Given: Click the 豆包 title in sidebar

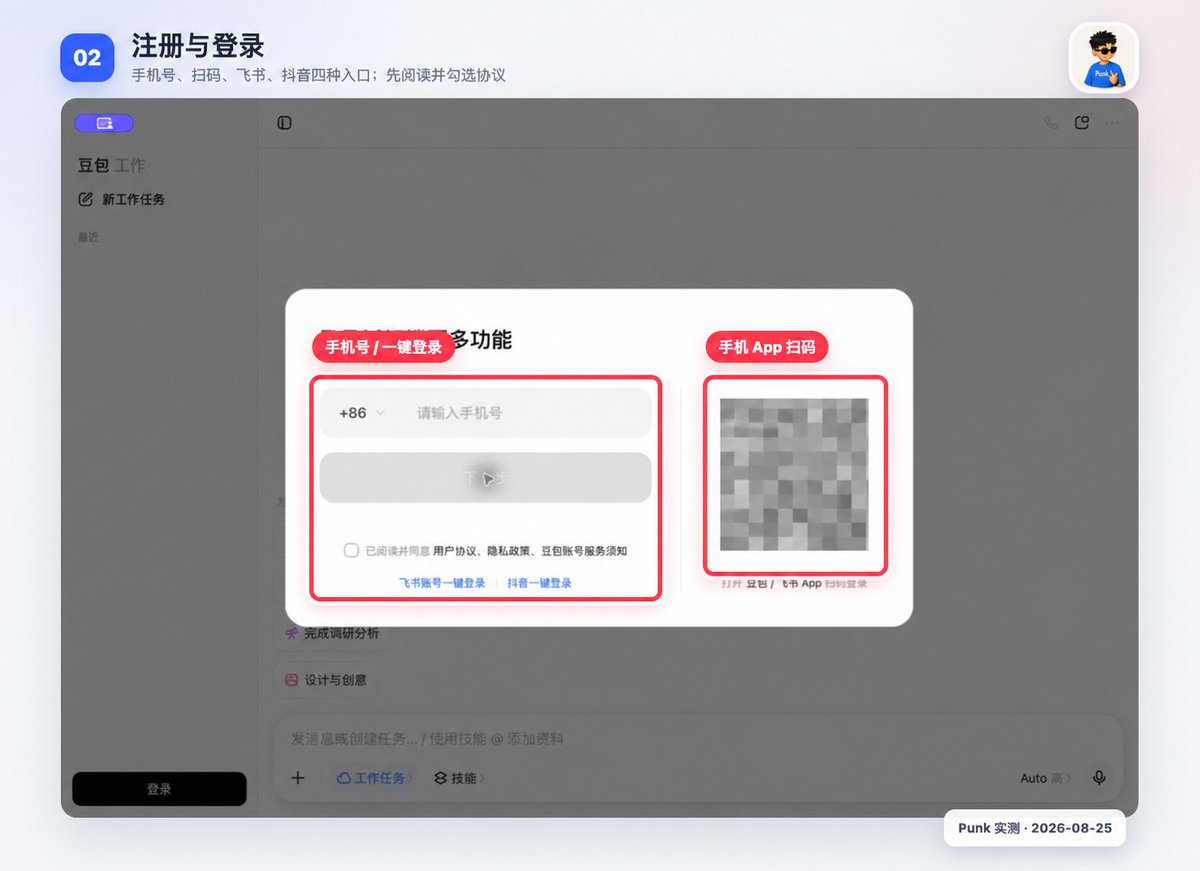Looking at the screenshot, I should (93, 166).
